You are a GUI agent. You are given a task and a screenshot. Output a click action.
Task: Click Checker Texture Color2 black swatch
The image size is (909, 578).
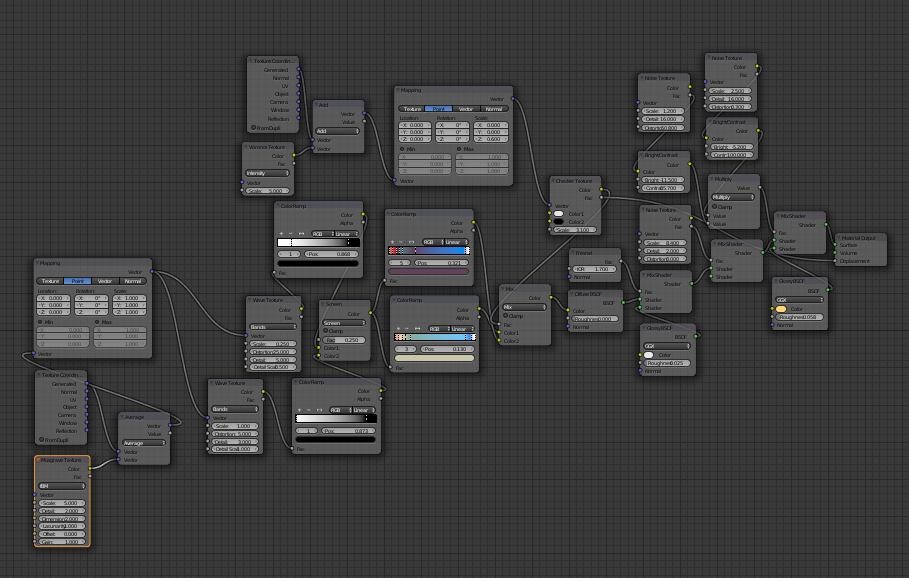(558, 222)
